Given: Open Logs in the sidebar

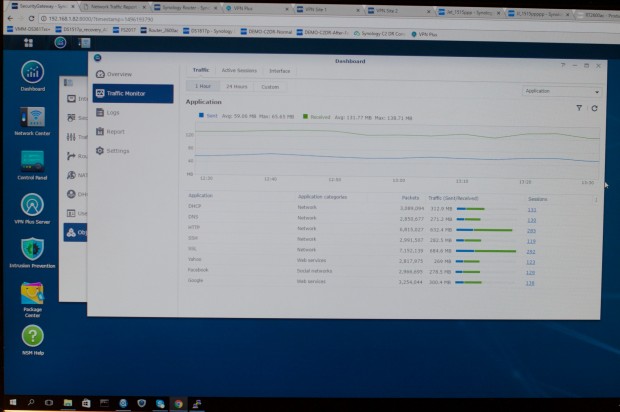Looking at the screenshot, I should tap(113, 112).
